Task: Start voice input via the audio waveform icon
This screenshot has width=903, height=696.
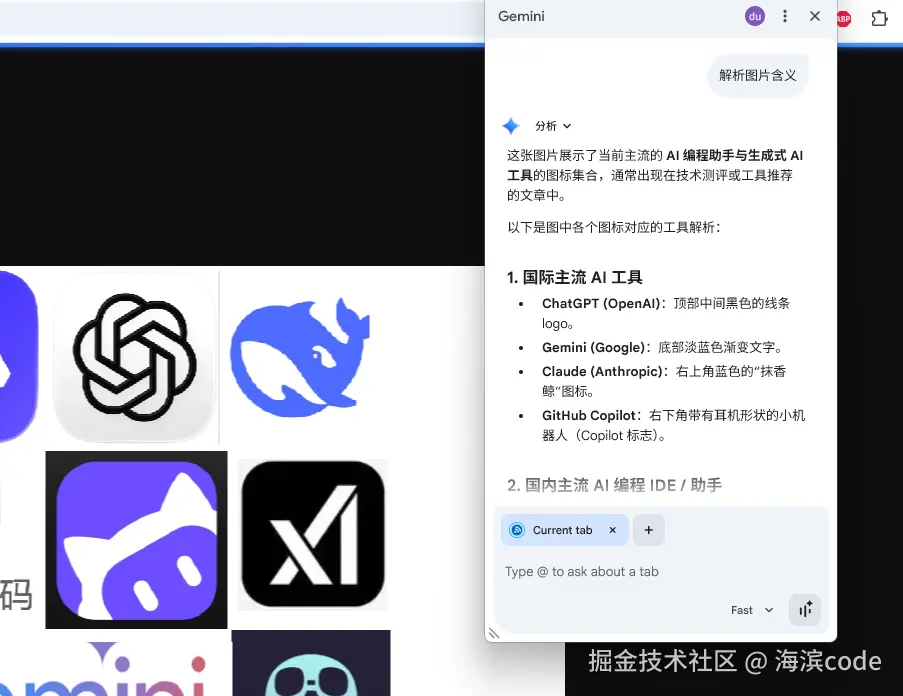Action: click(x=805, y=609)
